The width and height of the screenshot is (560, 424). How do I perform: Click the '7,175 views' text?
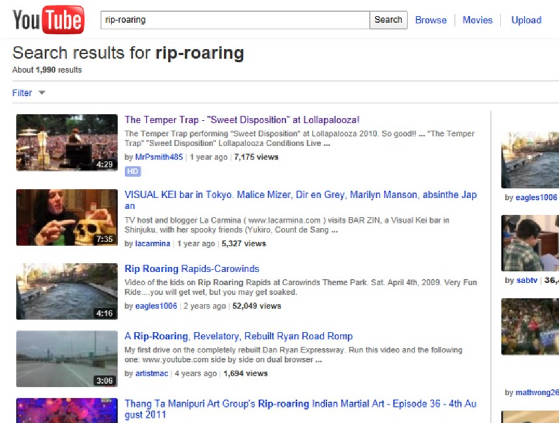click(256, 157)
